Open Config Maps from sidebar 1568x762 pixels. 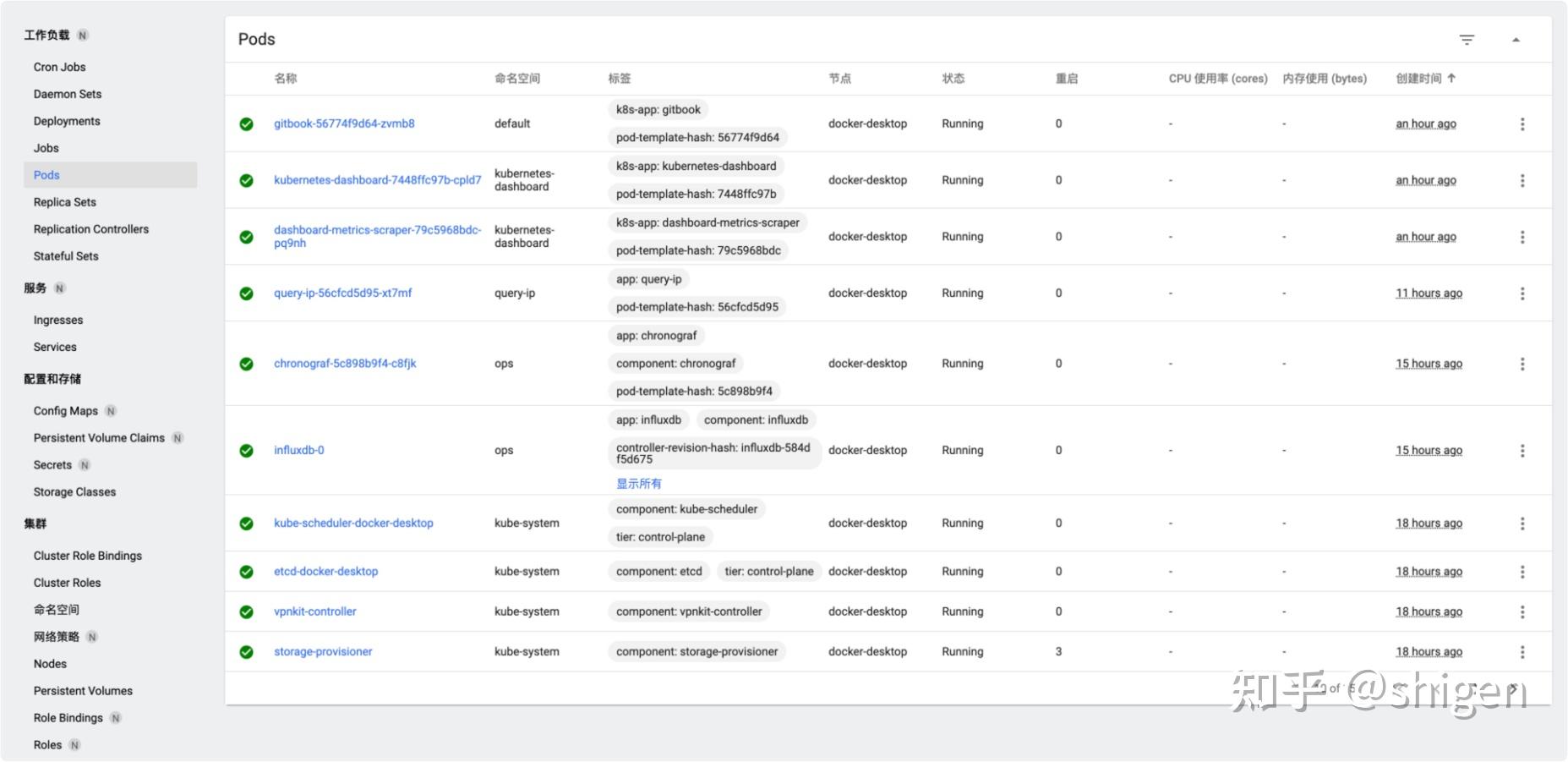tap(66, 411)
